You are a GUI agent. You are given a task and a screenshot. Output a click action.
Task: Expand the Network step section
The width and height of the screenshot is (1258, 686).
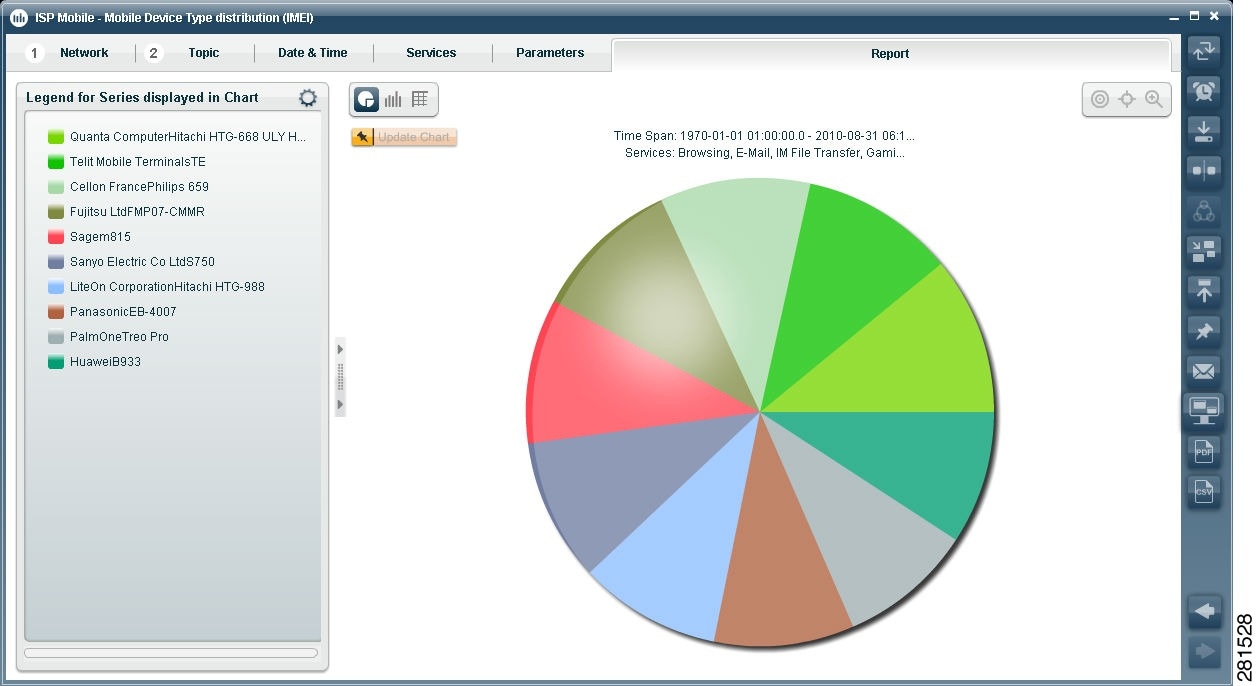pyautogui.click(x=84, y=52)
